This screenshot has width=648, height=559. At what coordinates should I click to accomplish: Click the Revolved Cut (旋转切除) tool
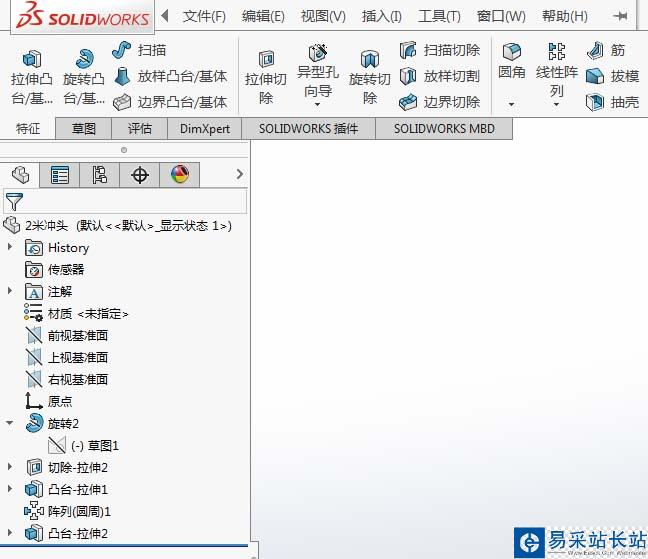click(x=370, y=77)
